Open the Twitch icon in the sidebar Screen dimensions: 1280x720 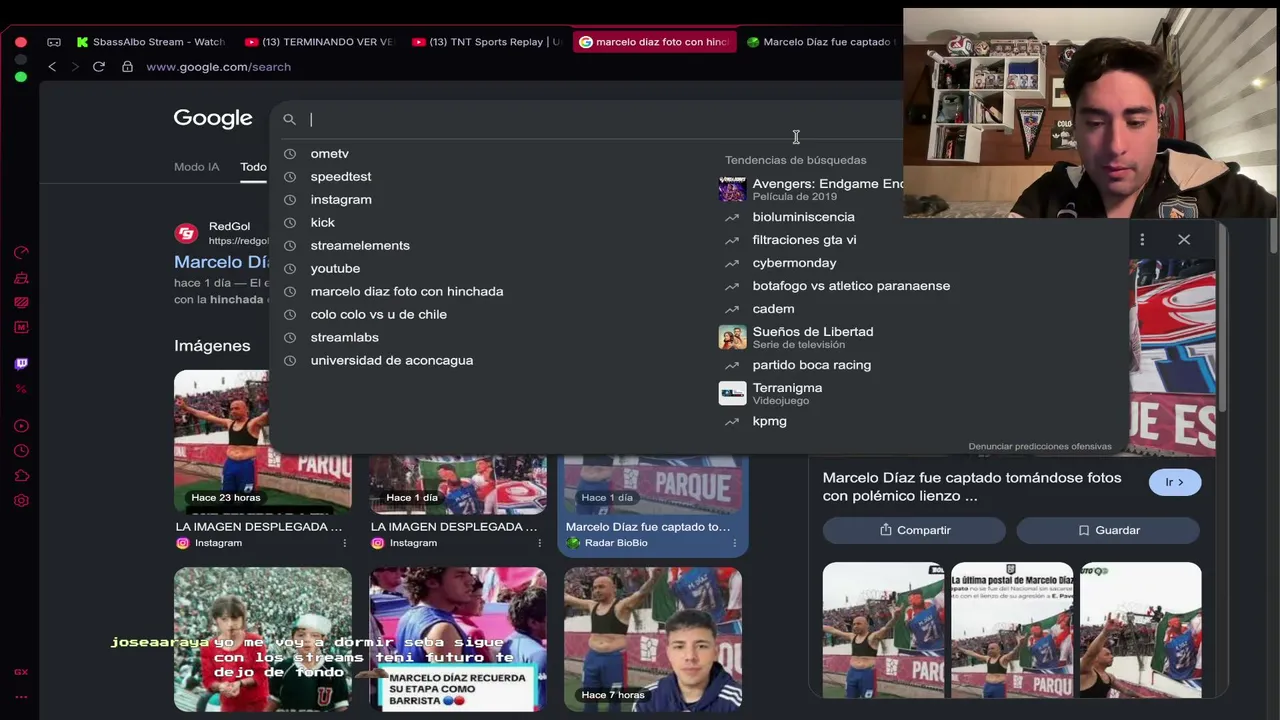(x=21, y=364)
